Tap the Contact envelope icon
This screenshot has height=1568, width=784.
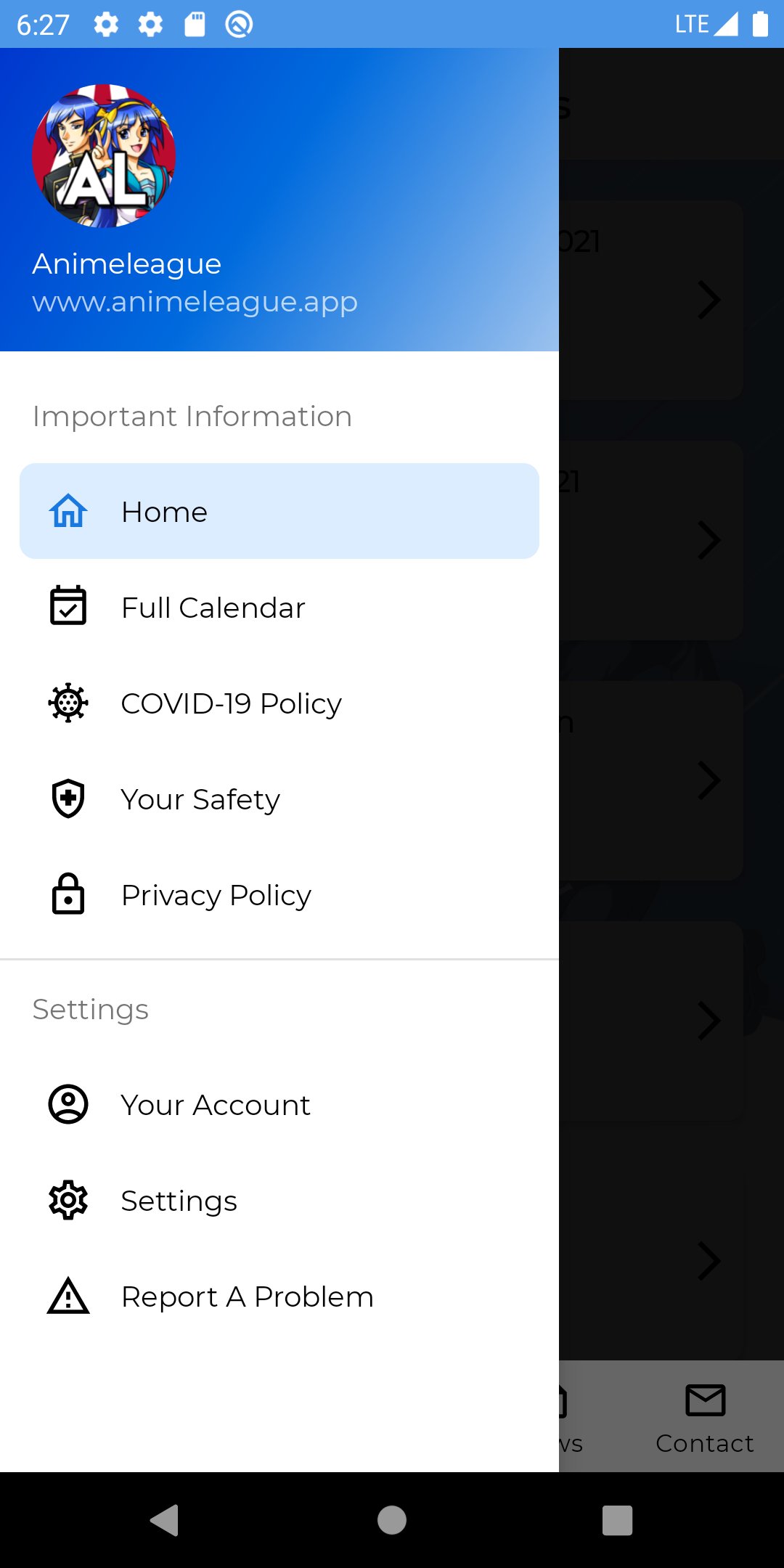click(705, 1401)
